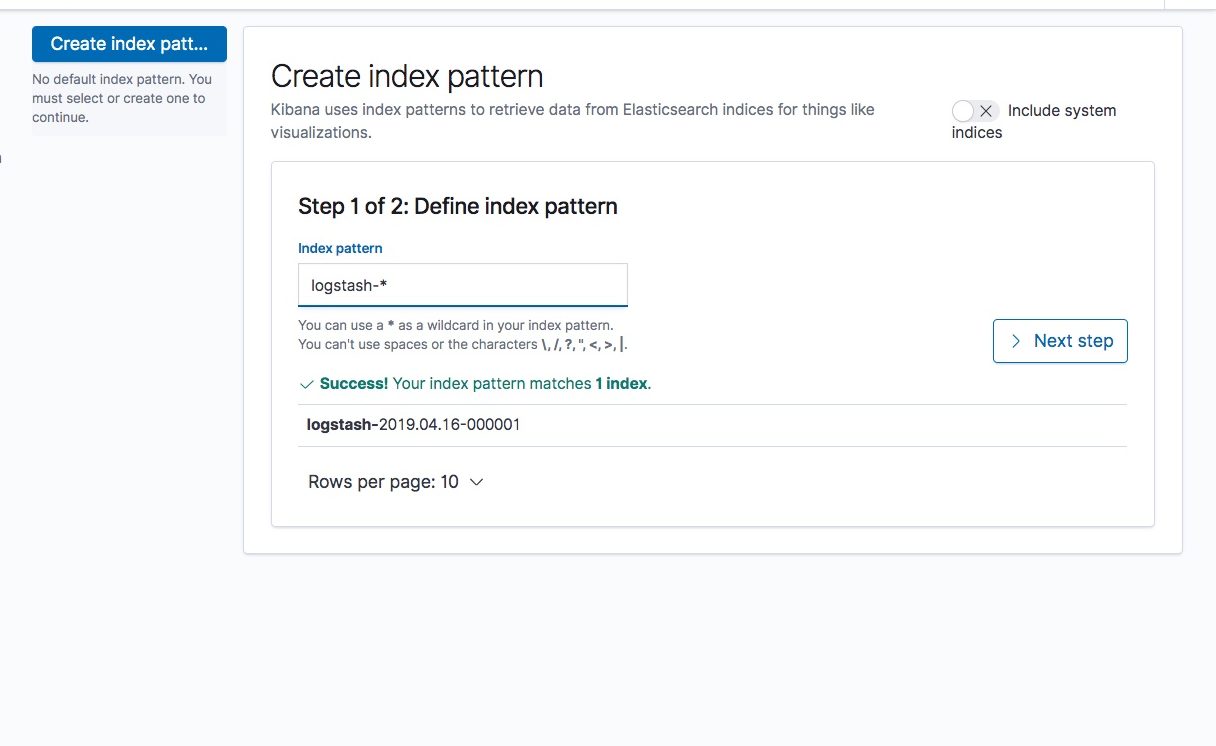Click the Next step button

[x=1060, y=341]
